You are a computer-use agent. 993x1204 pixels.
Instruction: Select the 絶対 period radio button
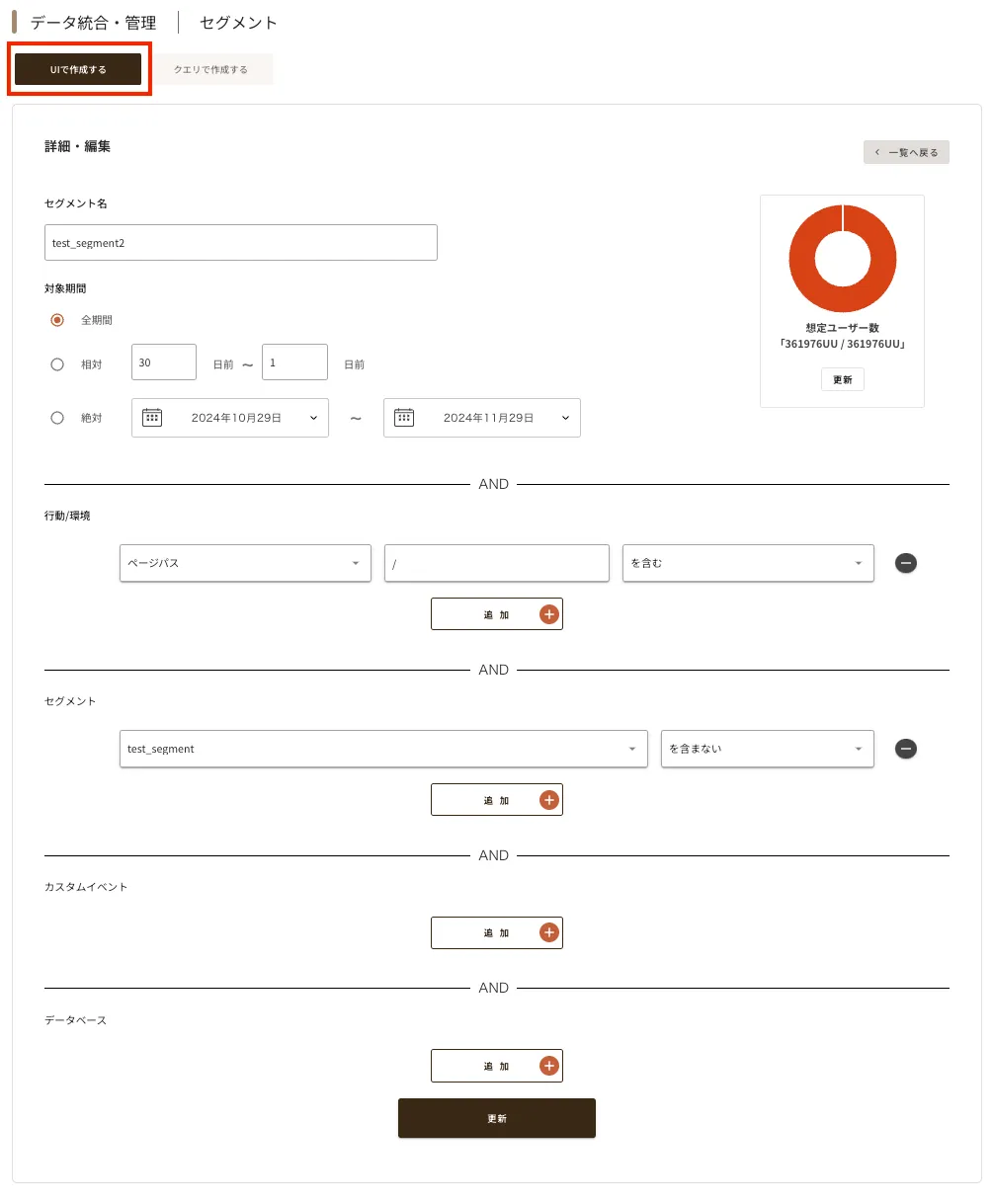57,418
